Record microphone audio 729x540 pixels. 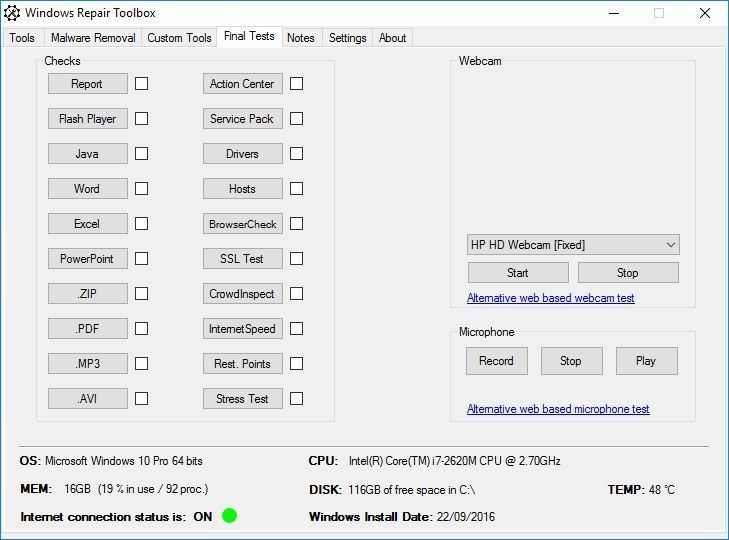pos(497,361)
